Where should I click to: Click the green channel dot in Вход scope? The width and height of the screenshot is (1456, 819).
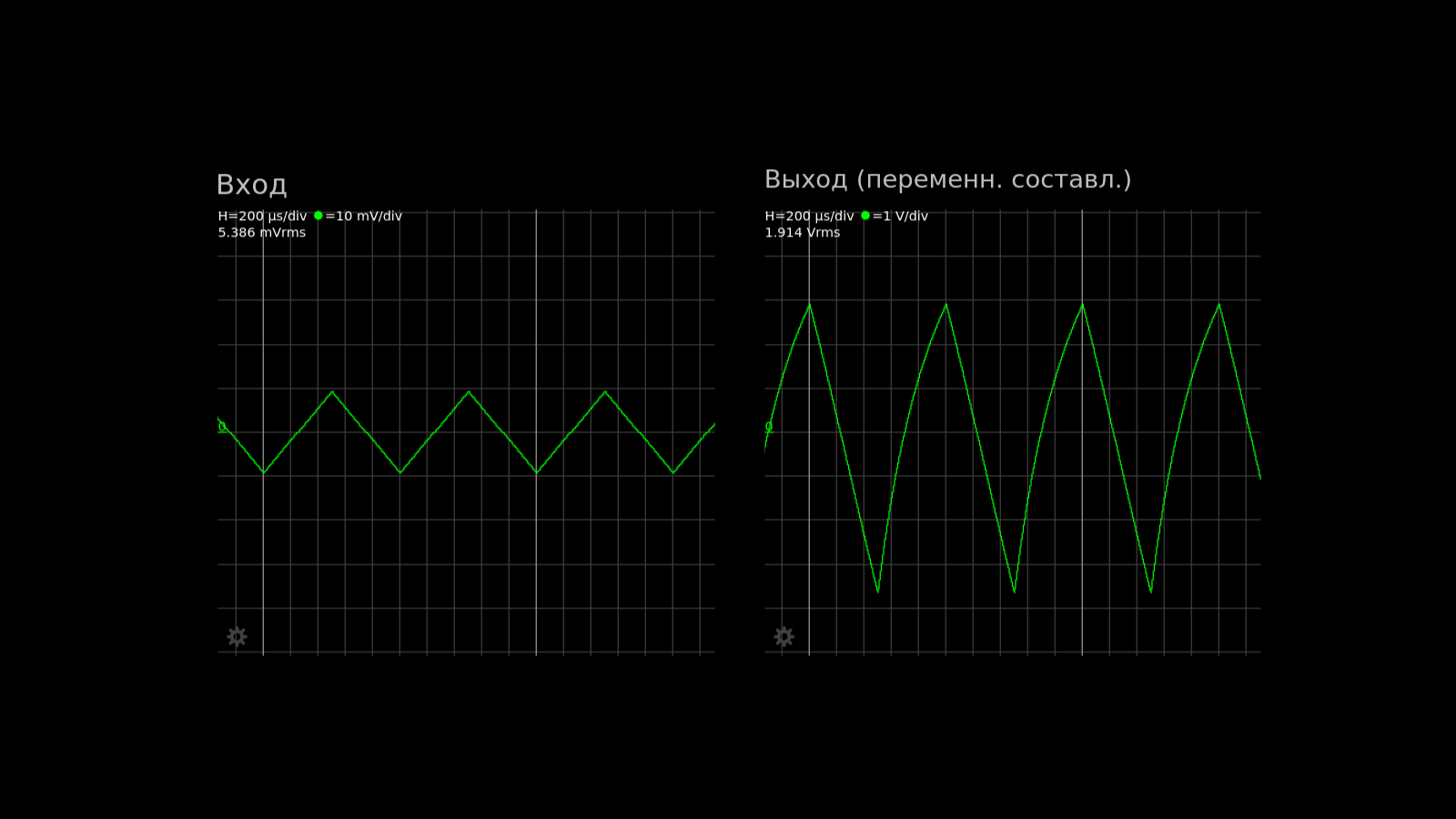[x=318, y=216]
